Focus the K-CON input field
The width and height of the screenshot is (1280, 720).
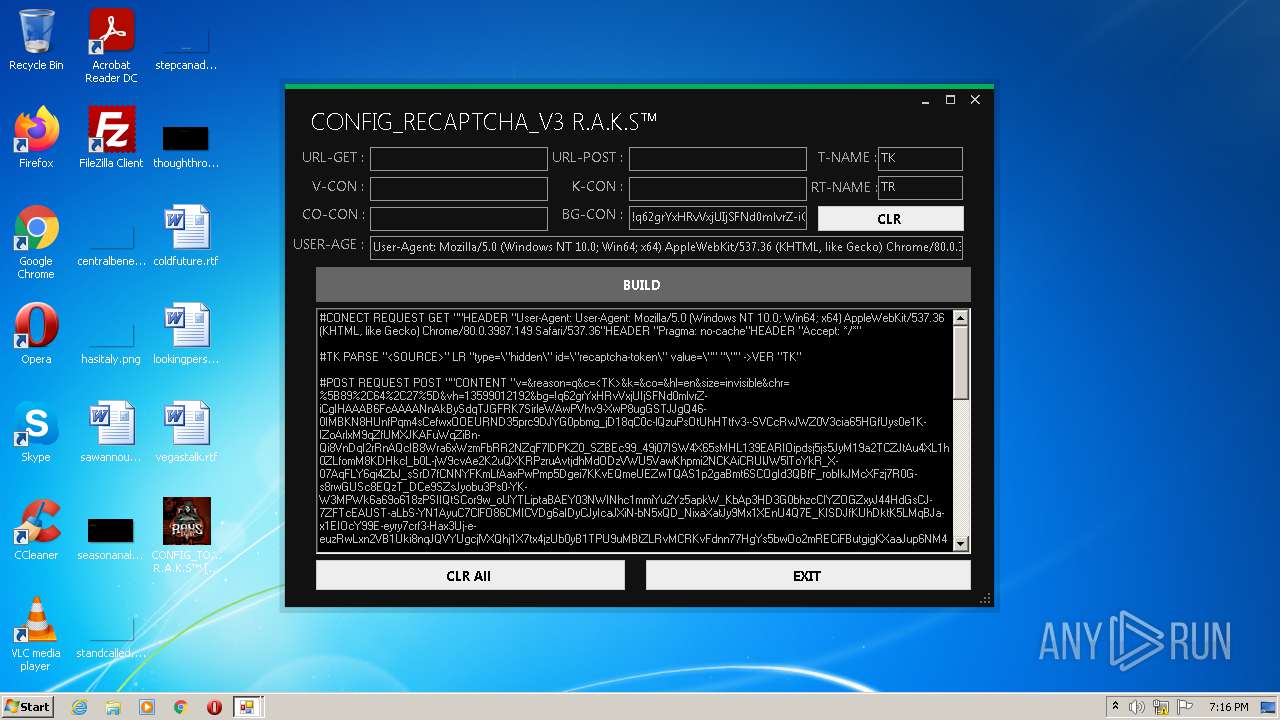(717, 189)
